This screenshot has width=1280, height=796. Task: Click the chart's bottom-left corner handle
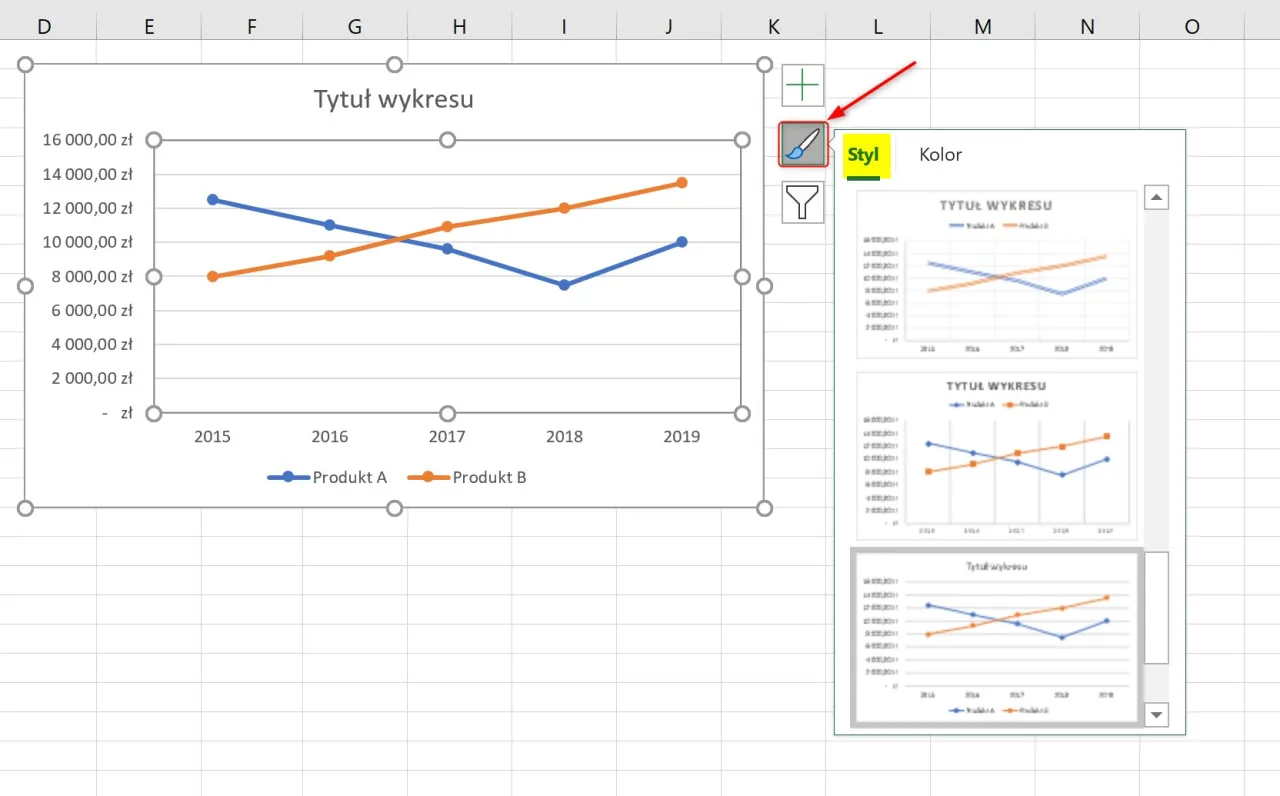26,508
